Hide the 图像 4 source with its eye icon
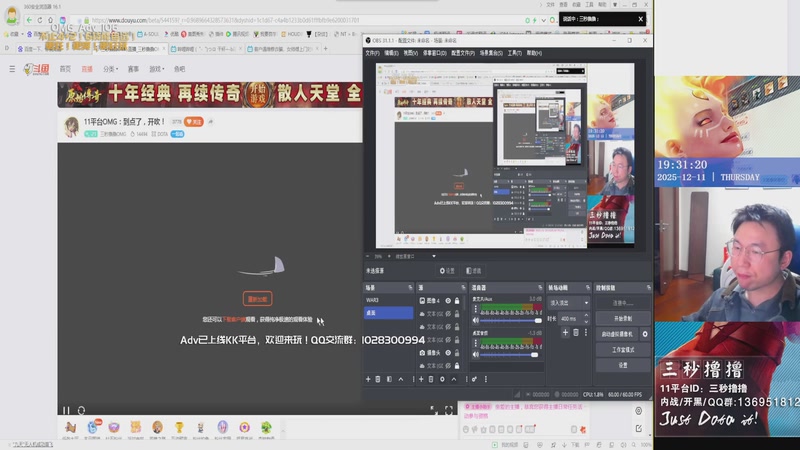Image resolution: width=800 pixels, height=450 pixels. point(448,301)
